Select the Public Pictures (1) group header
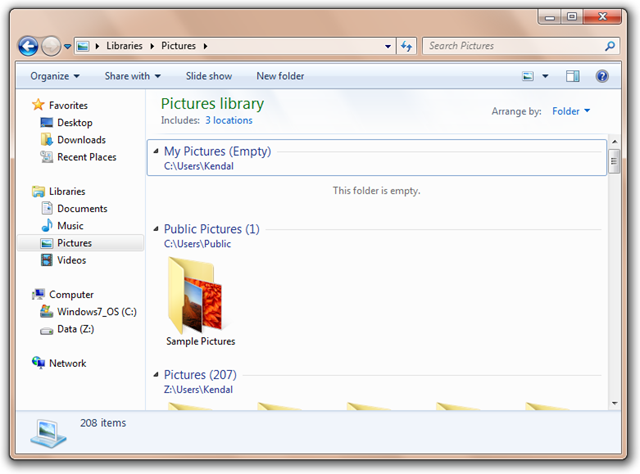 coord(212,229)
